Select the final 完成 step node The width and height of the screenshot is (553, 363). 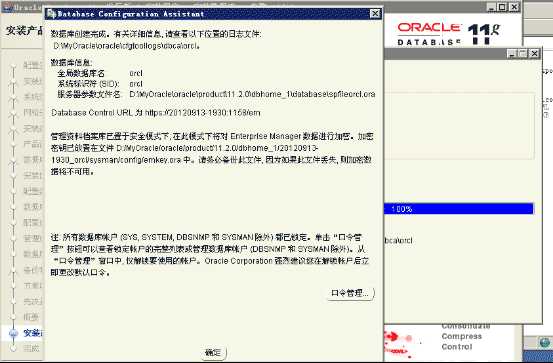31,349
